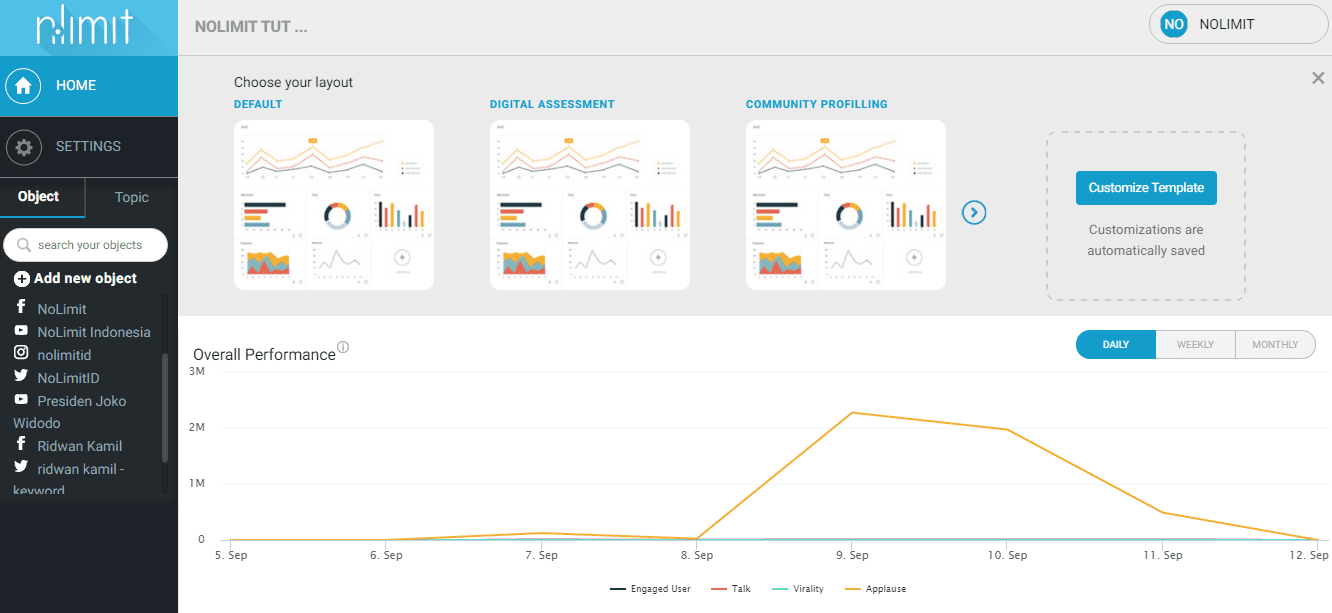
Task: Click Add new object
Action: pos(76,278)
